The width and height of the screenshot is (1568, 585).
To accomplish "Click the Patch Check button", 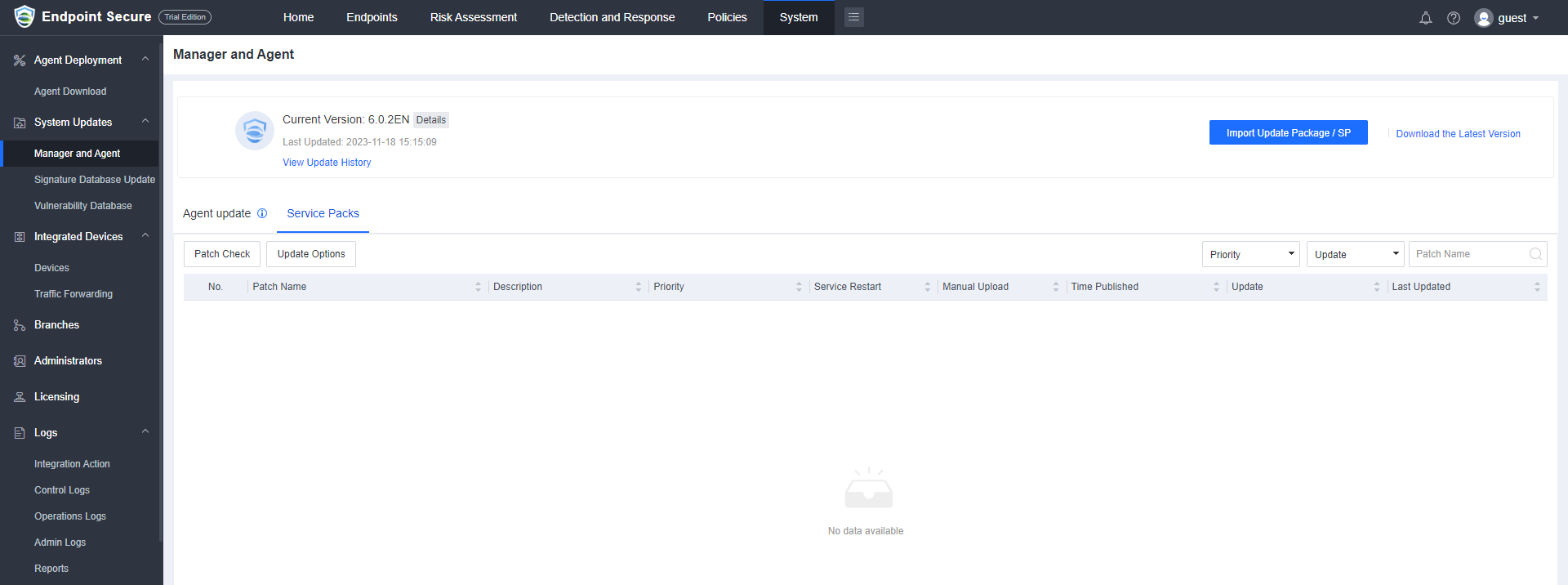I will (222, 254).
